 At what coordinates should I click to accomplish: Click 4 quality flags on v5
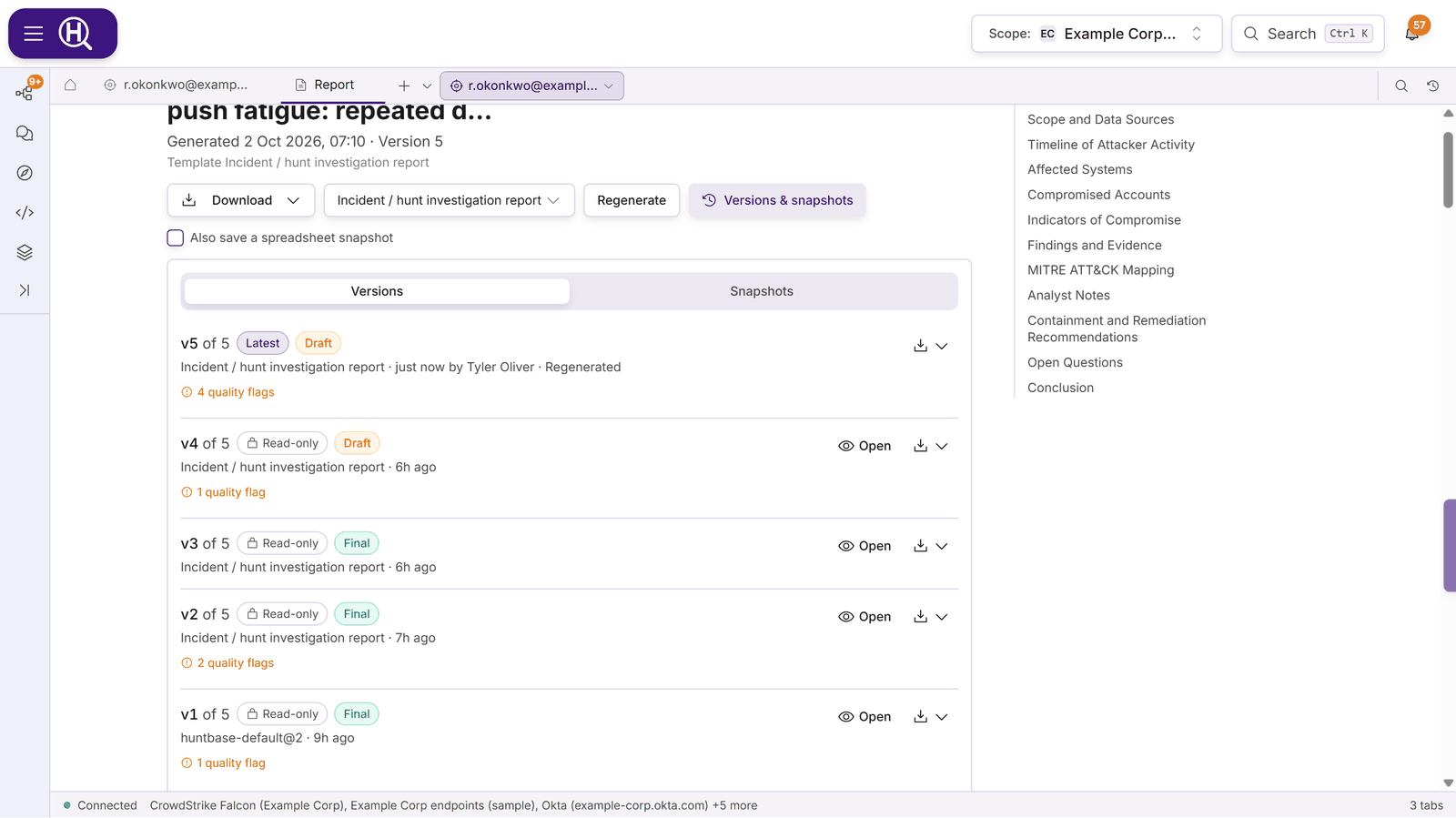pyautogui.click(x=227, y=392)
